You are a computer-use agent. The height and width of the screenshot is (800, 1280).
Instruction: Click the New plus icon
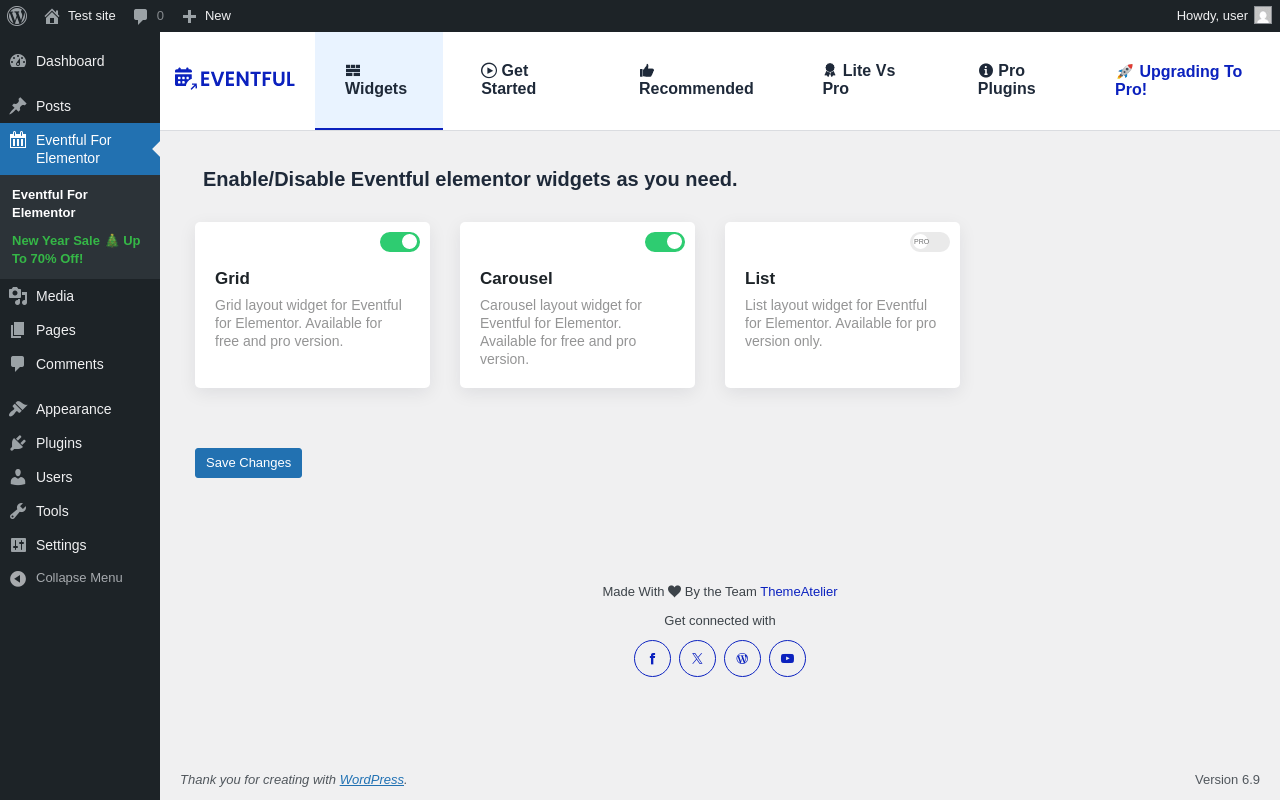189,16
